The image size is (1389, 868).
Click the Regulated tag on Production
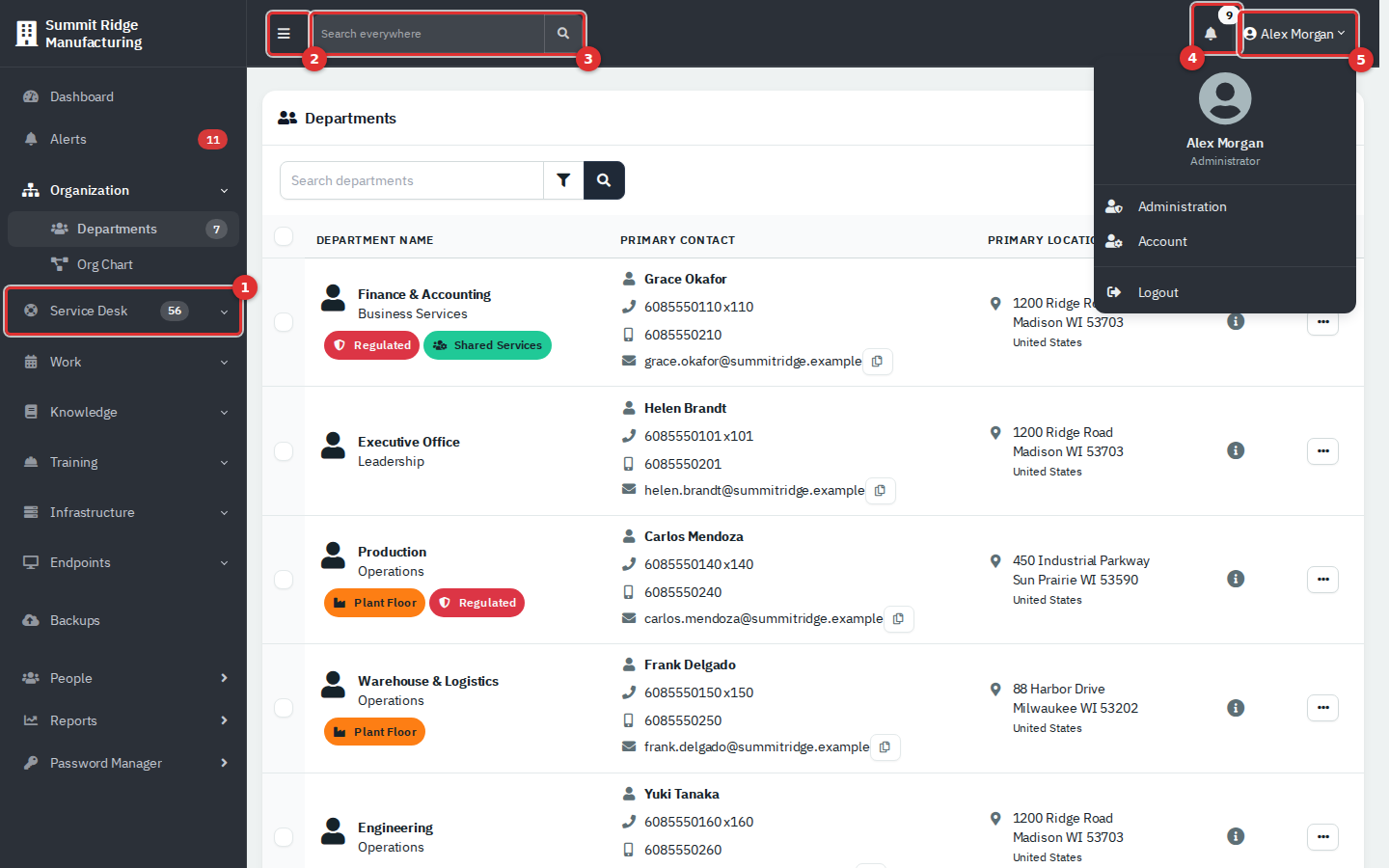477,603
